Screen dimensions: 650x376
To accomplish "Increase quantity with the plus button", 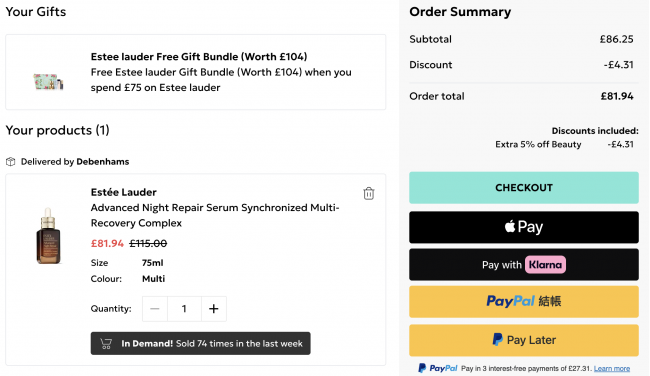I will click(x=213, y=308).
